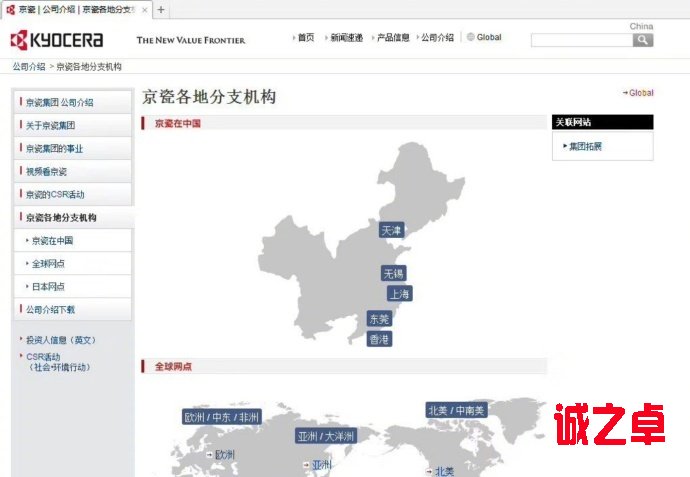Select 无锡 marker on China map

[393, 273]
